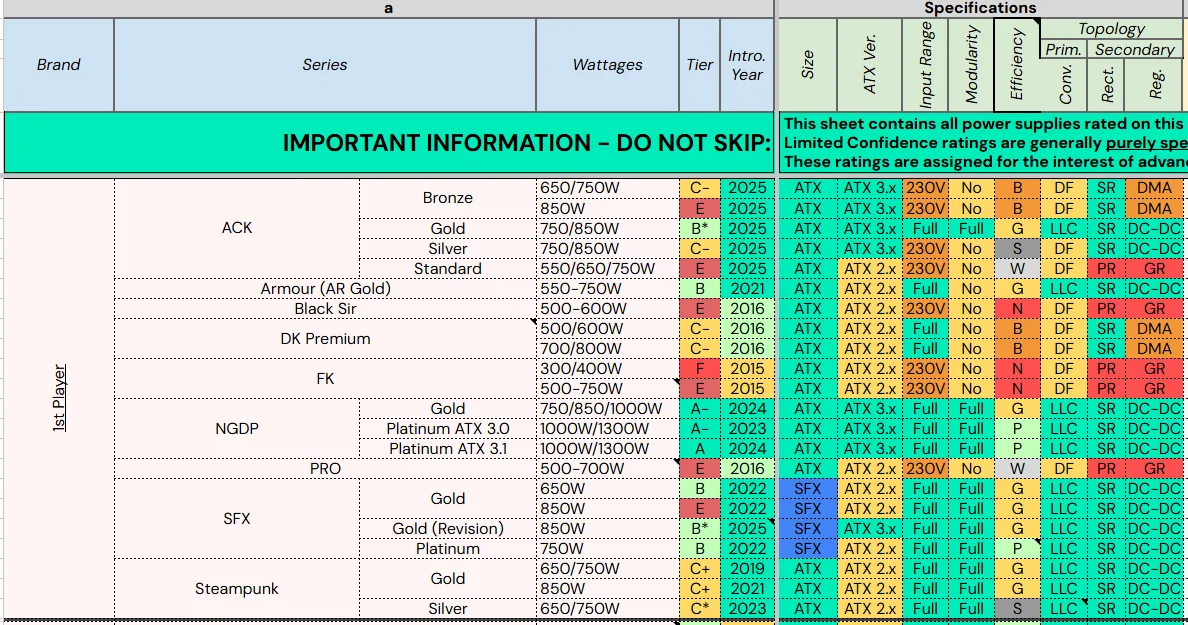Image resolution: width=1188 pixels, height=625 pixels.
Task: Click the Platinum ATX 3.1 cell
Action: pyautogui.click(x=448, y=448)
